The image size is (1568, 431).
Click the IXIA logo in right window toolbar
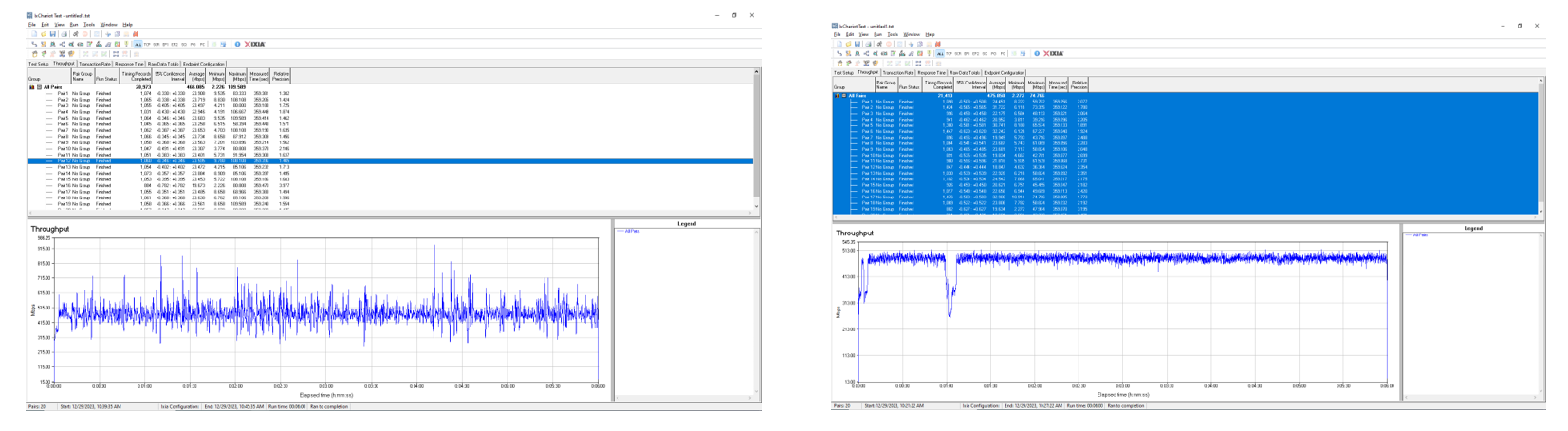click(x=1054, y=54)
